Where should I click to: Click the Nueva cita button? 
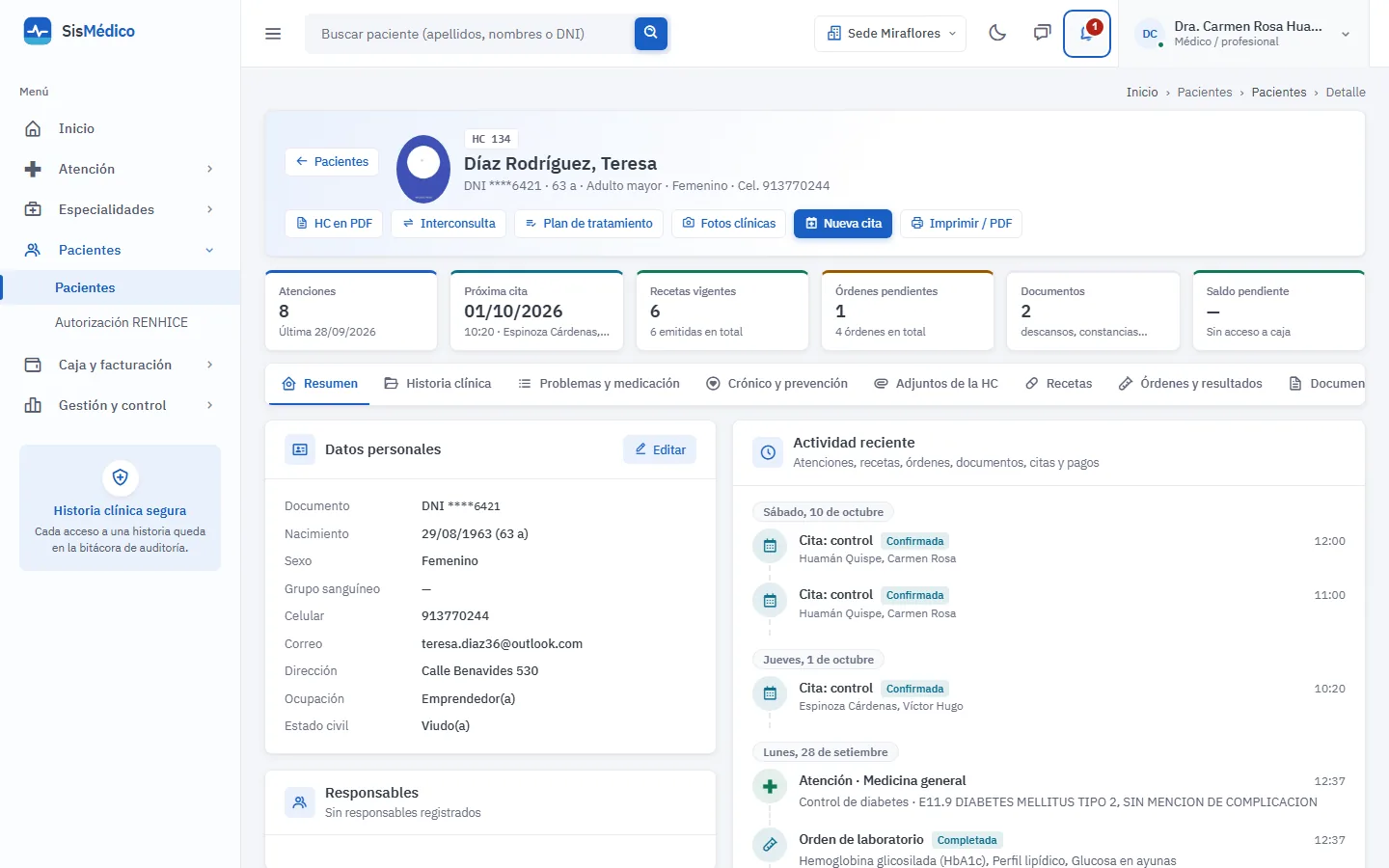click(x=843, y=224)
